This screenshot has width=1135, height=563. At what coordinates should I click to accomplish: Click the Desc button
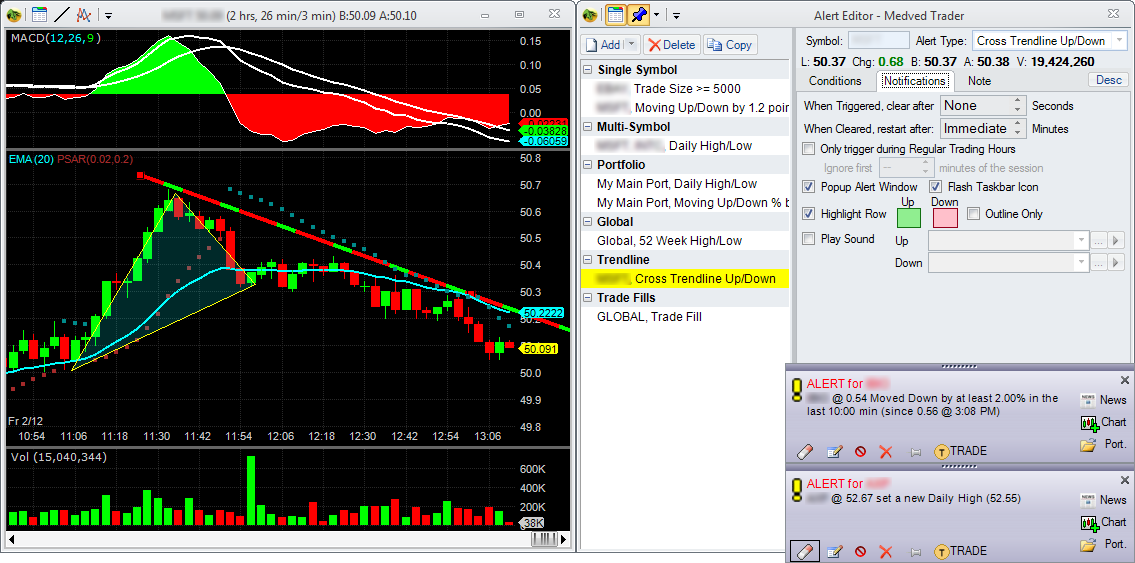click(1108, 80)
